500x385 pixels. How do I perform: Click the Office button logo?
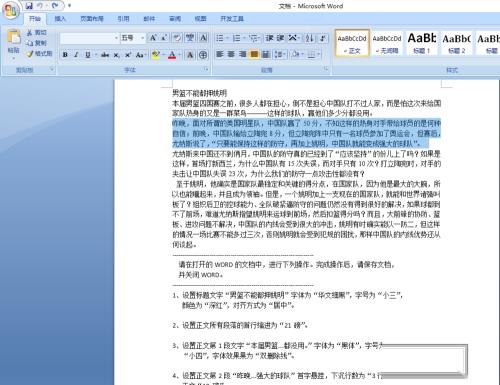coord(10,10)
